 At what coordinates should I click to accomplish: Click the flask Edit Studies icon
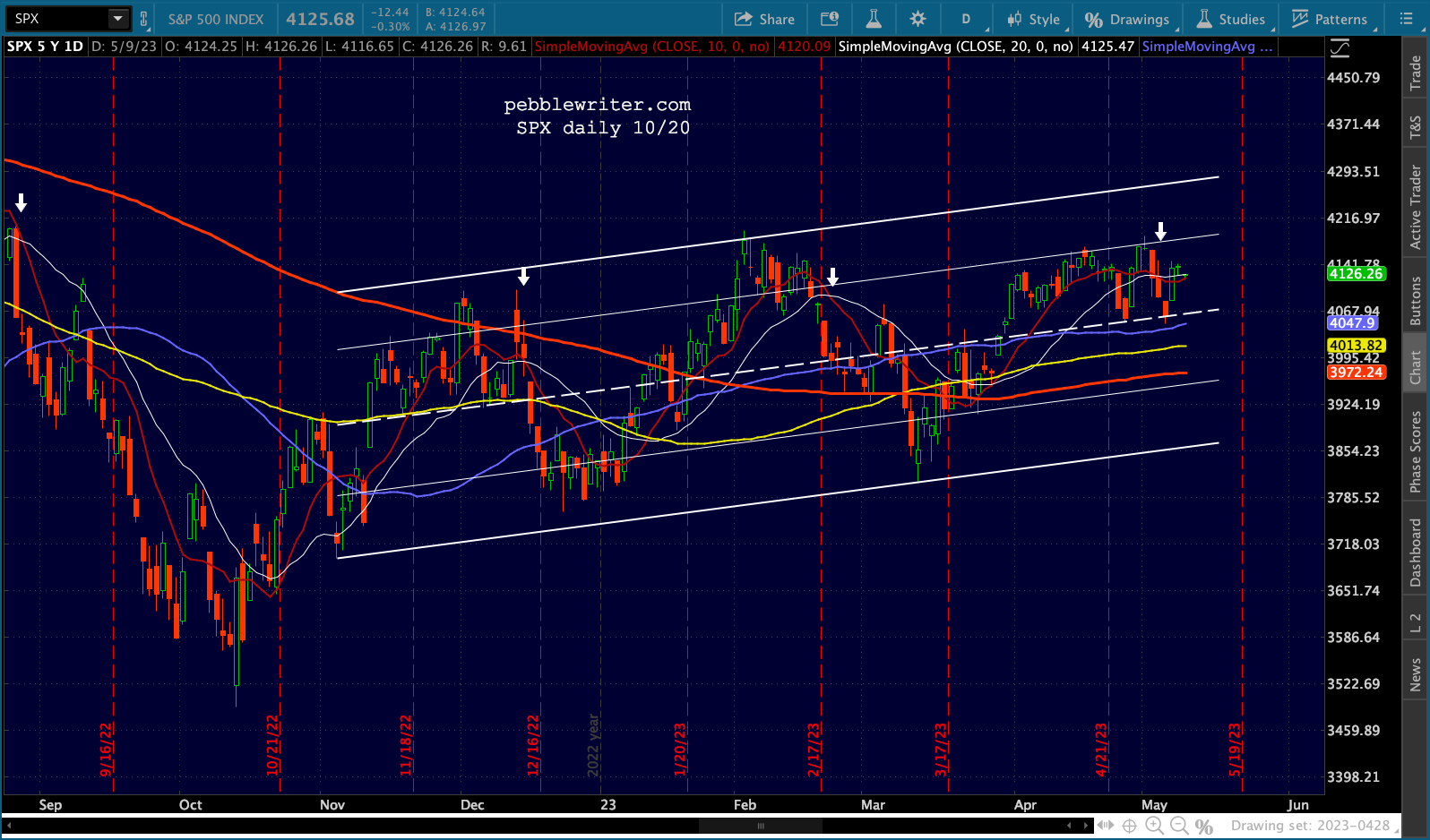click(x=874, y=19)
